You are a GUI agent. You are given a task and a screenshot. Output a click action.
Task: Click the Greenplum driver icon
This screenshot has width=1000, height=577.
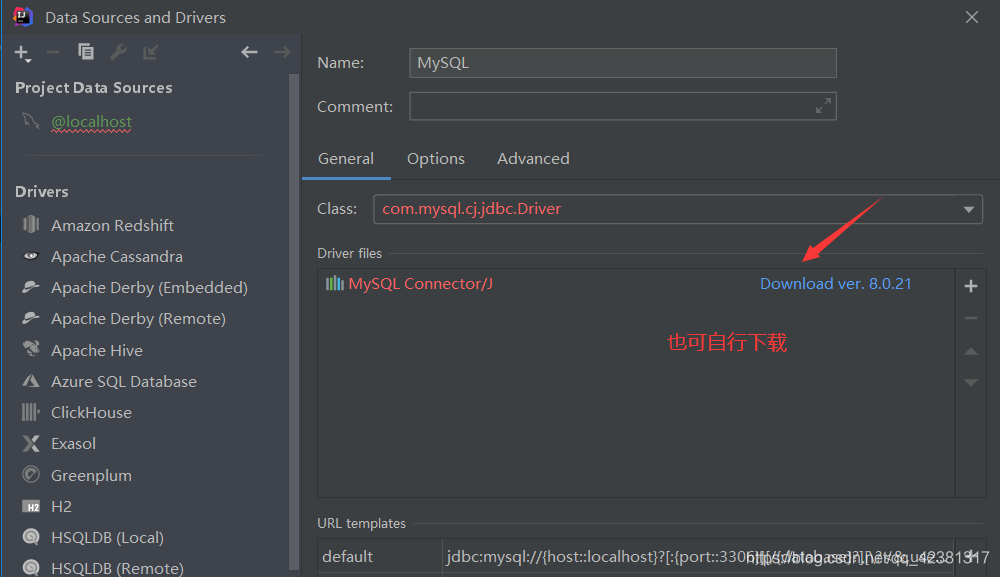pyautogui.click(x=31, y=474)
